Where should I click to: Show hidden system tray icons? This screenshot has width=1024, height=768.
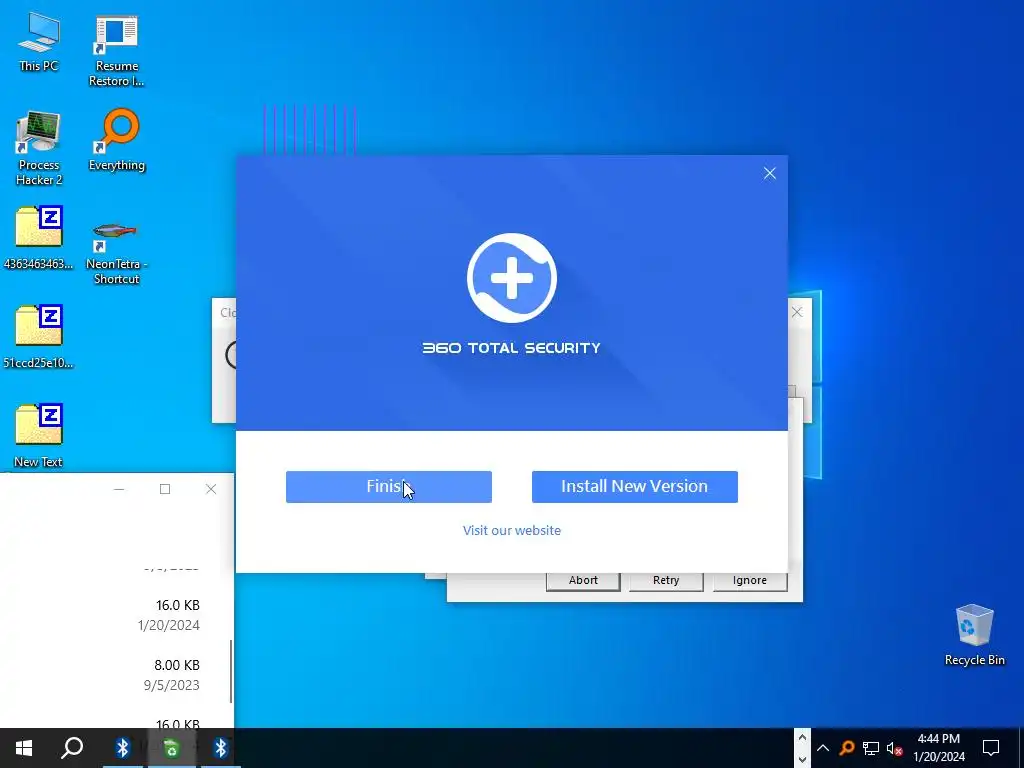[823, 748]
